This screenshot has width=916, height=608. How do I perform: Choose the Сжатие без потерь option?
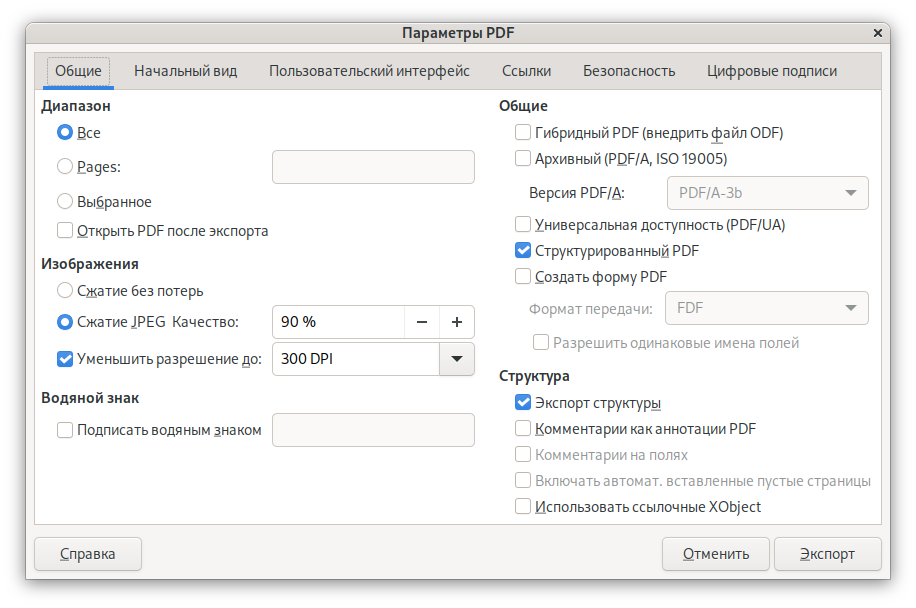click(65, 291)
